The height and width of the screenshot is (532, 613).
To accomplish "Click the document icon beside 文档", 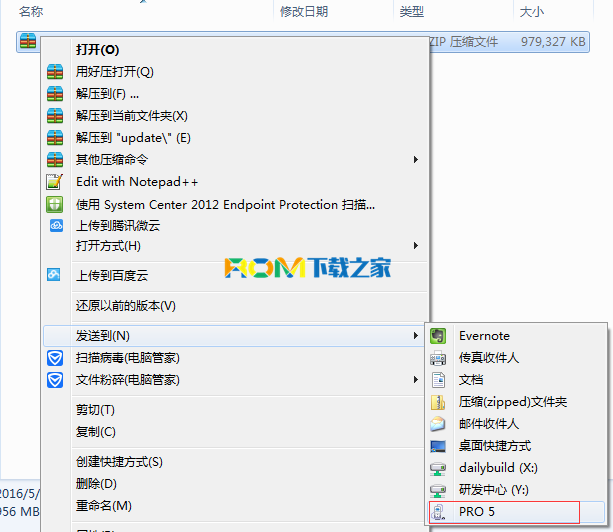I will pos(438,380).
